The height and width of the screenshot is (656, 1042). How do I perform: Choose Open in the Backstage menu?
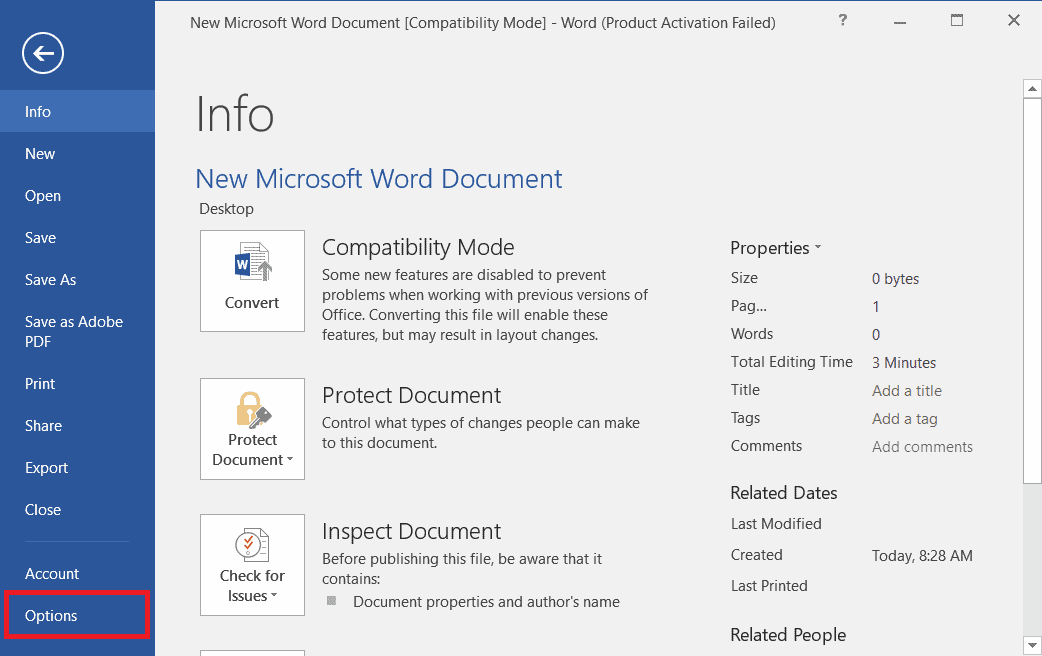pyautogui.click(x=77, y=195)
